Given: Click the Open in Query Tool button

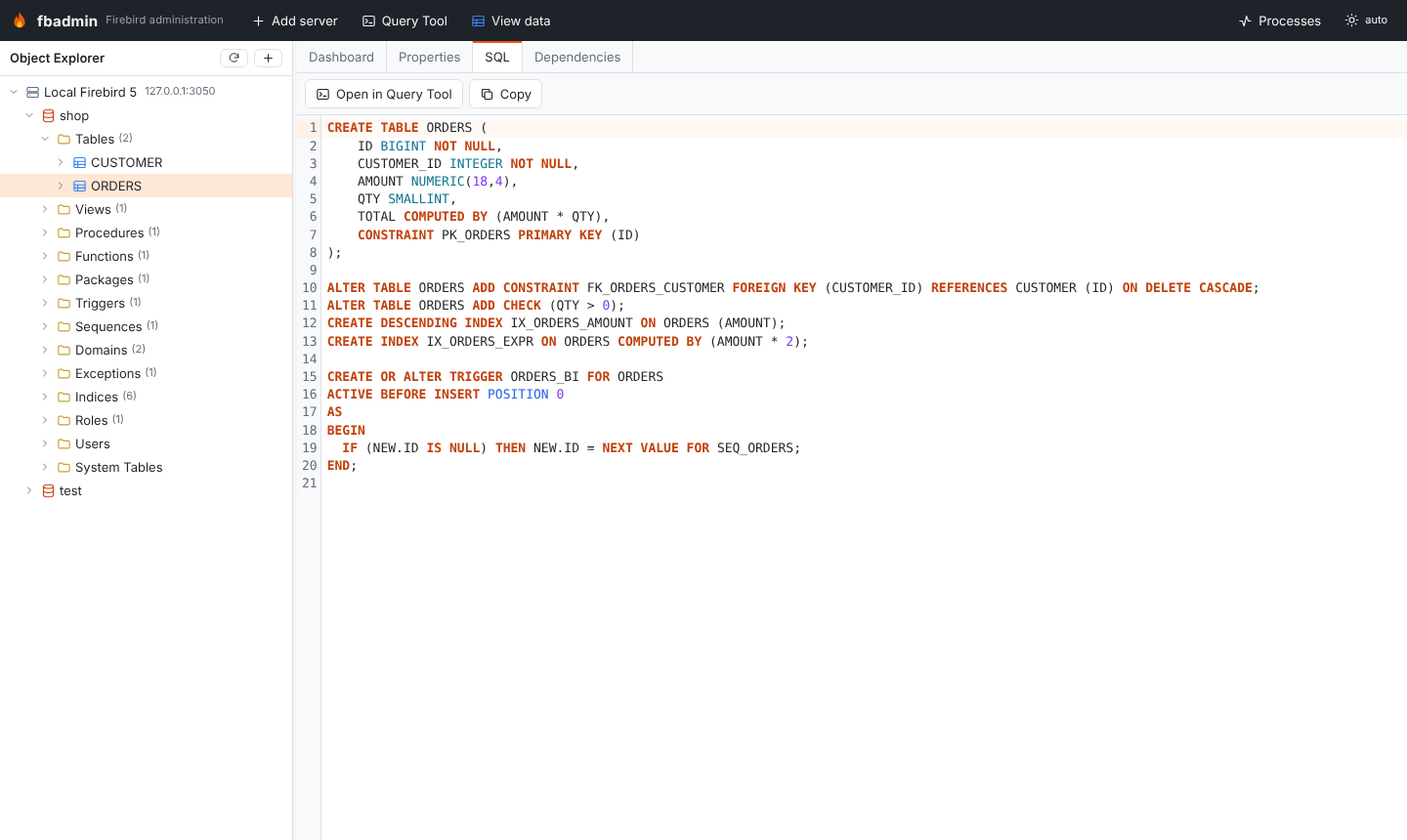Looking at the screenshot, I should [x=384, y=94].
